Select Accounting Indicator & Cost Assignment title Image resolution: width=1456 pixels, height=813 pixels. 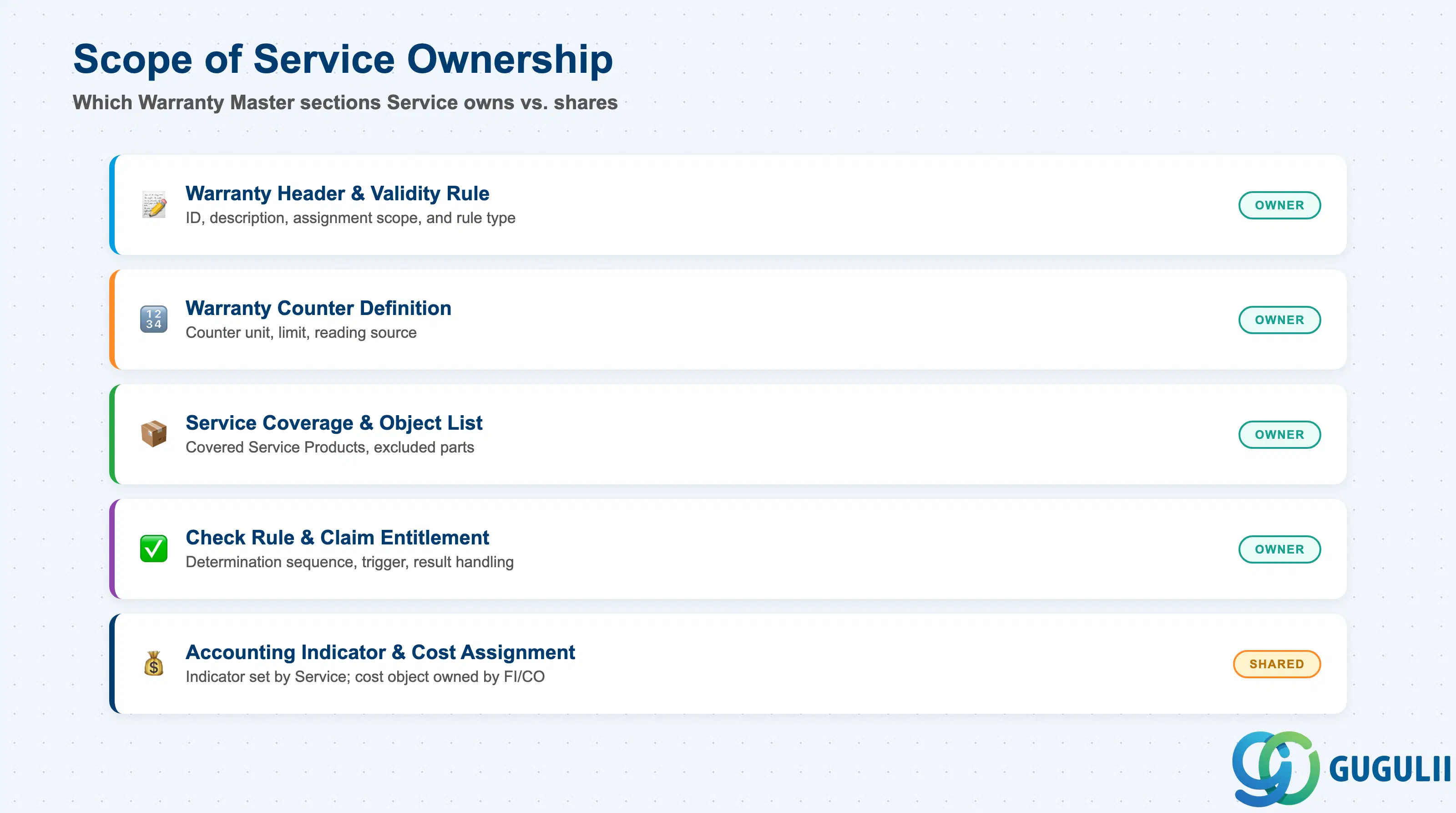point(380,652)
